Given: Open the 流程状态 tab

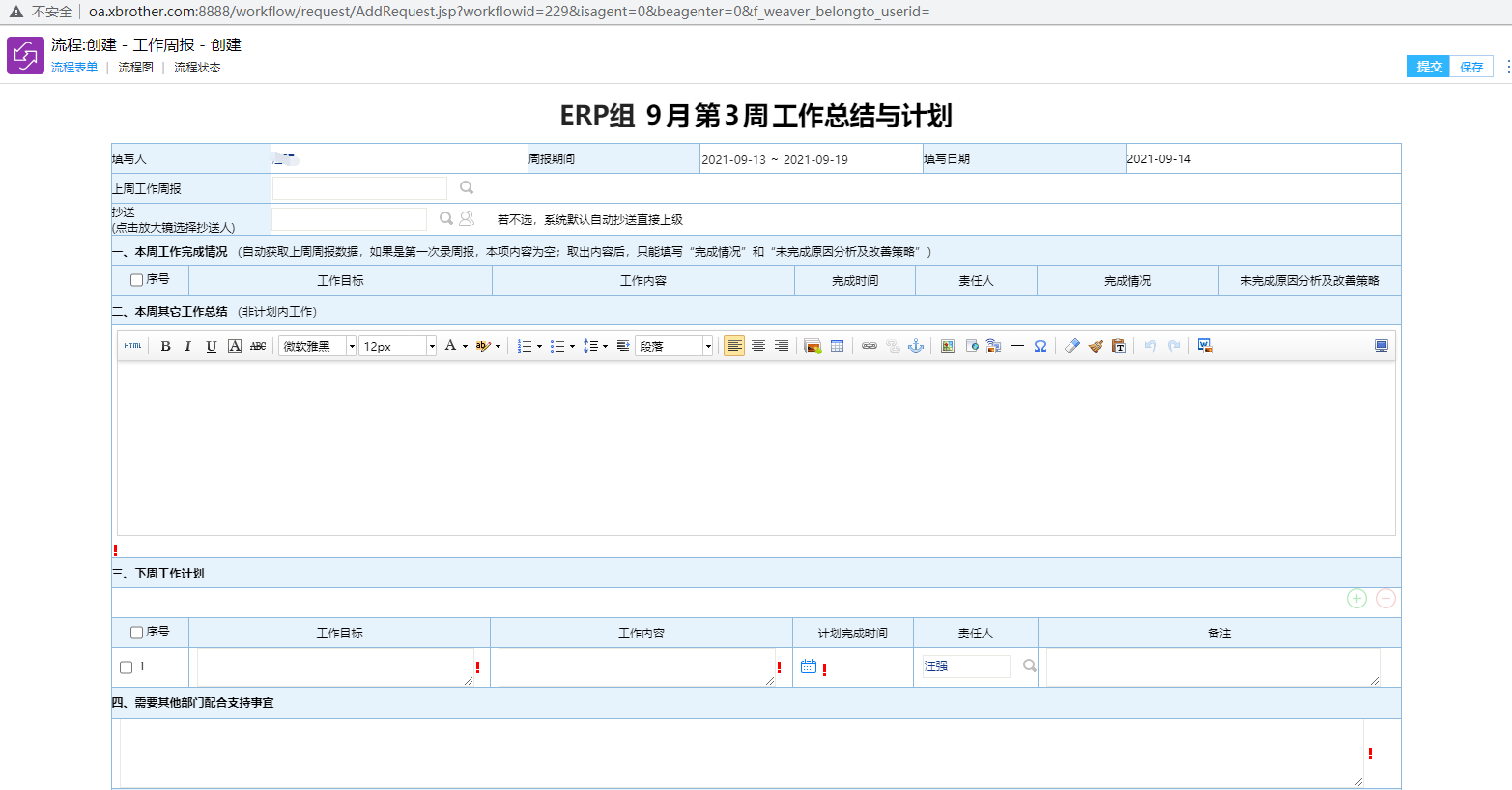Looking at the screenshot, I should click(x=197, y=68).
